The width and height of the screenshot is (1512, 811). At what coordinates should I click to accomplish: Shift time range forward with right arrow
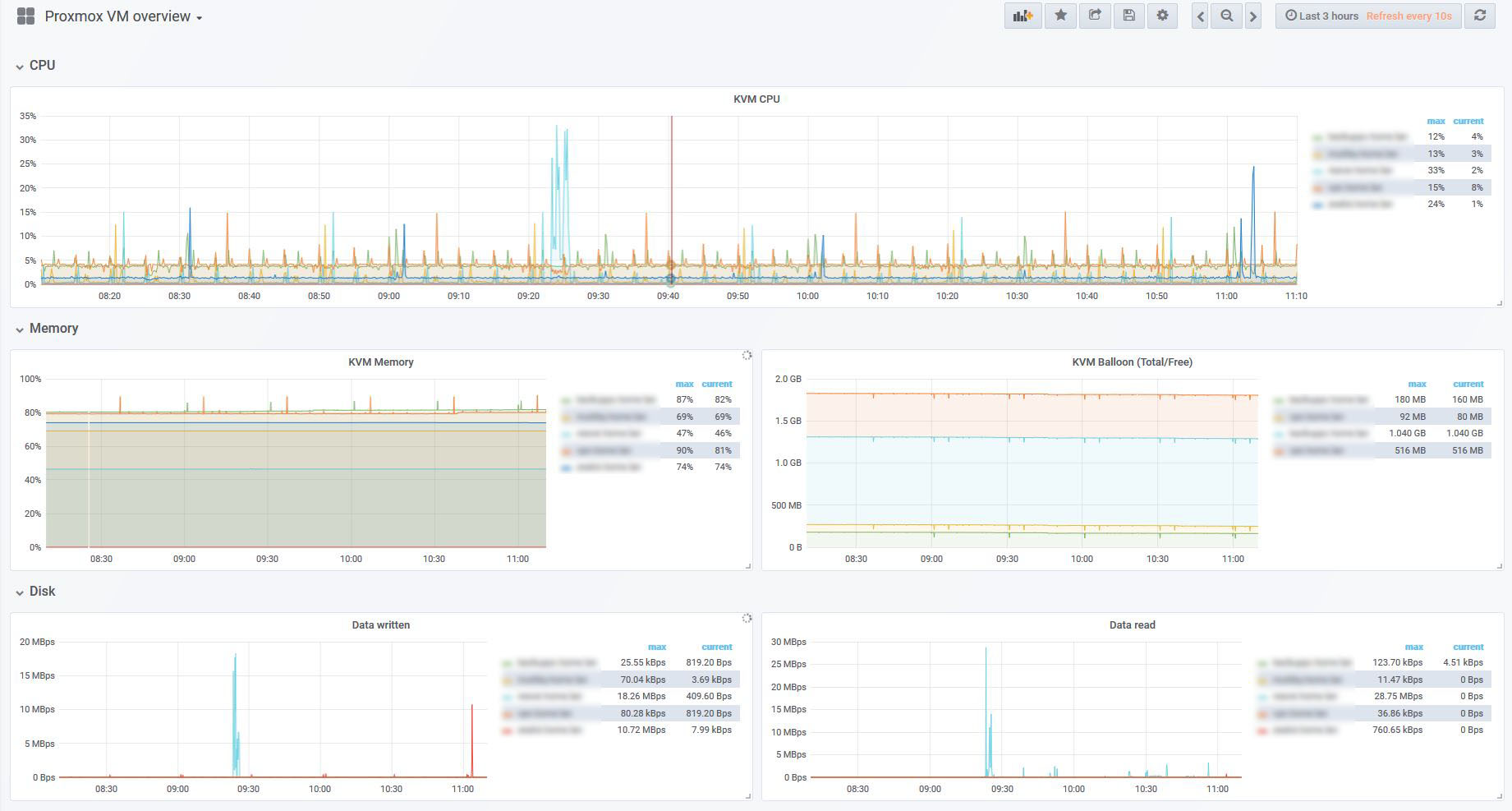point(1252,16)
